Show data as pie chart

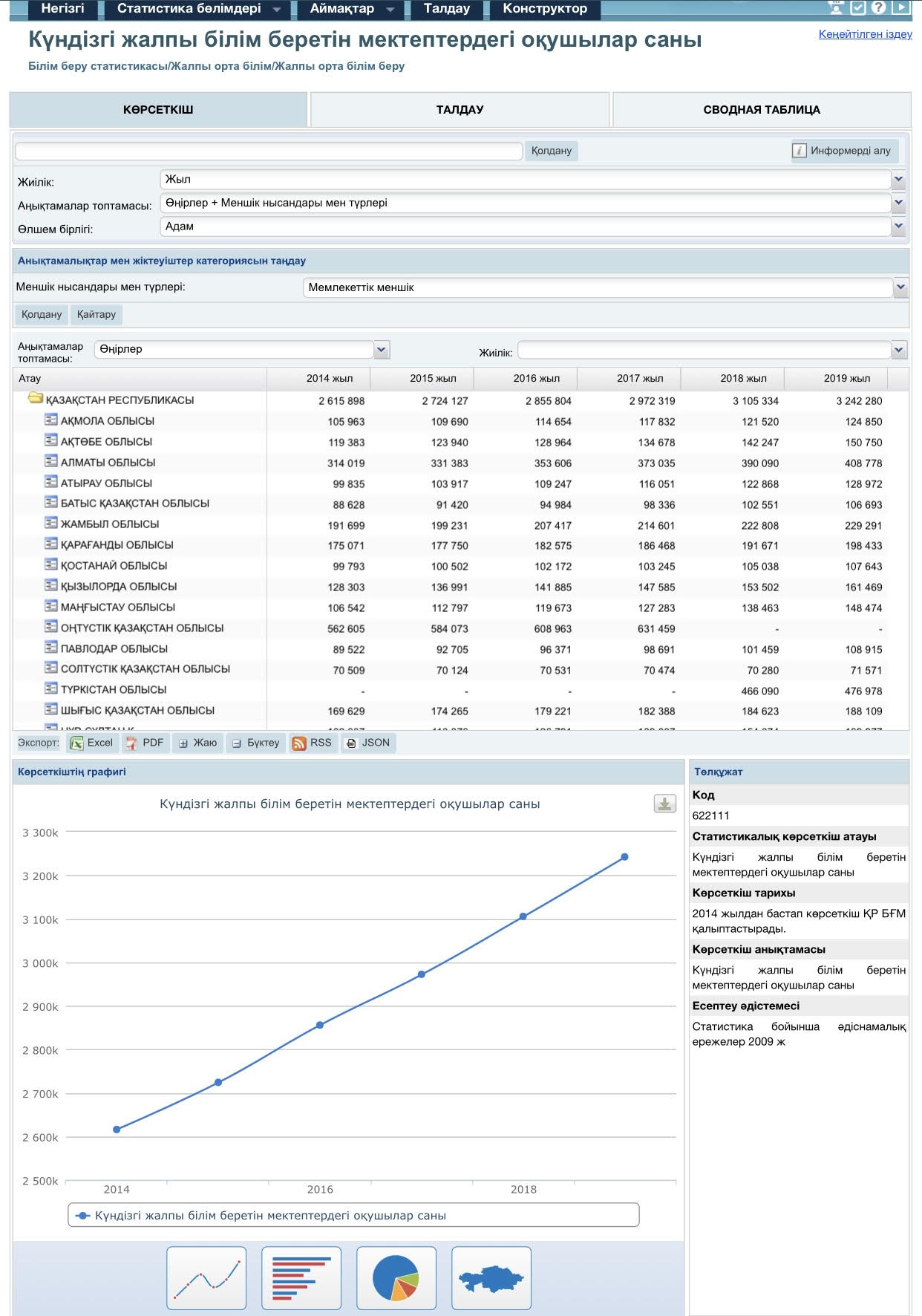[x=396, y=1277]
